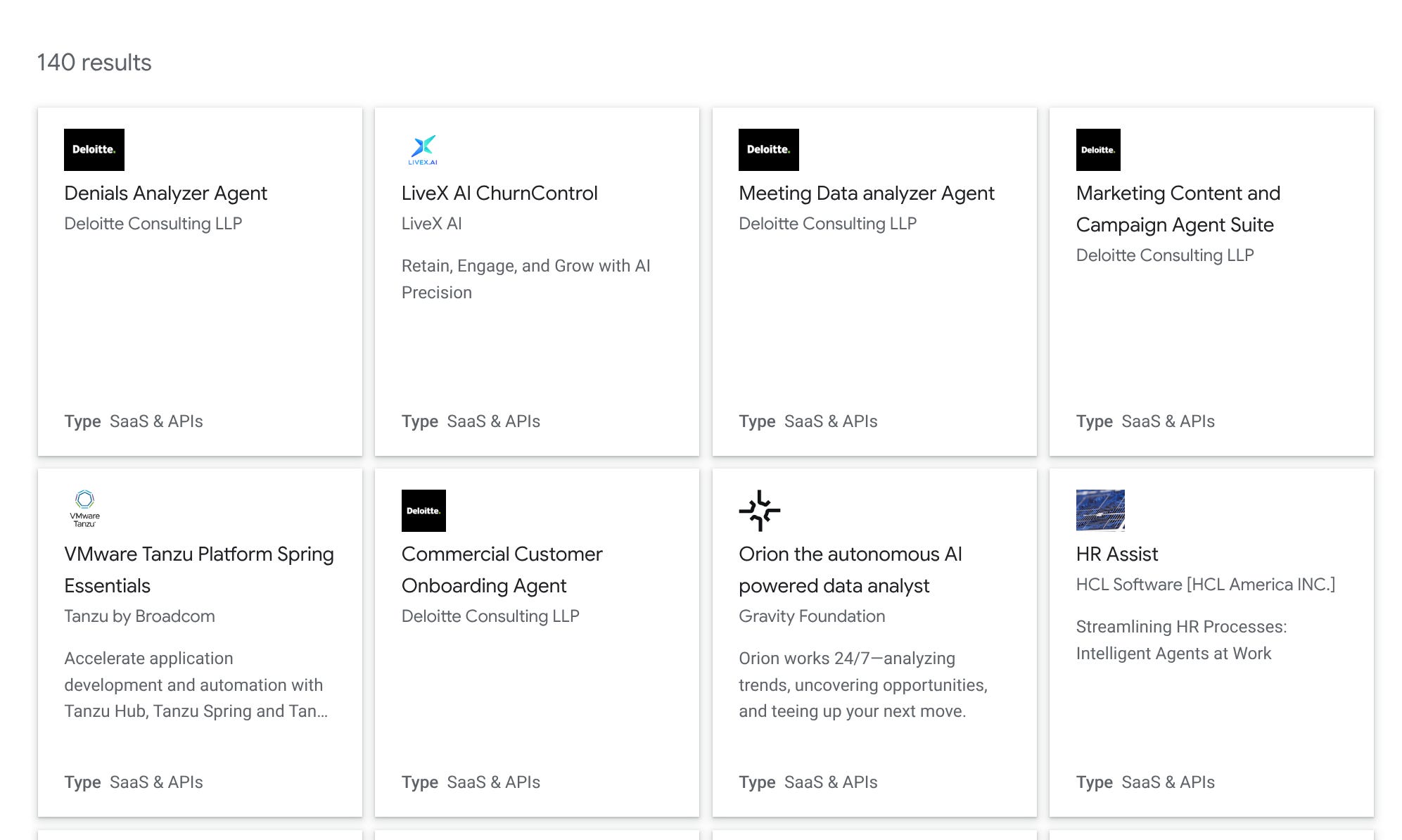Open VMware Tanzu Platform Spring Essentials listing
Screen dimensions: 1402x840
pos(199,570)
